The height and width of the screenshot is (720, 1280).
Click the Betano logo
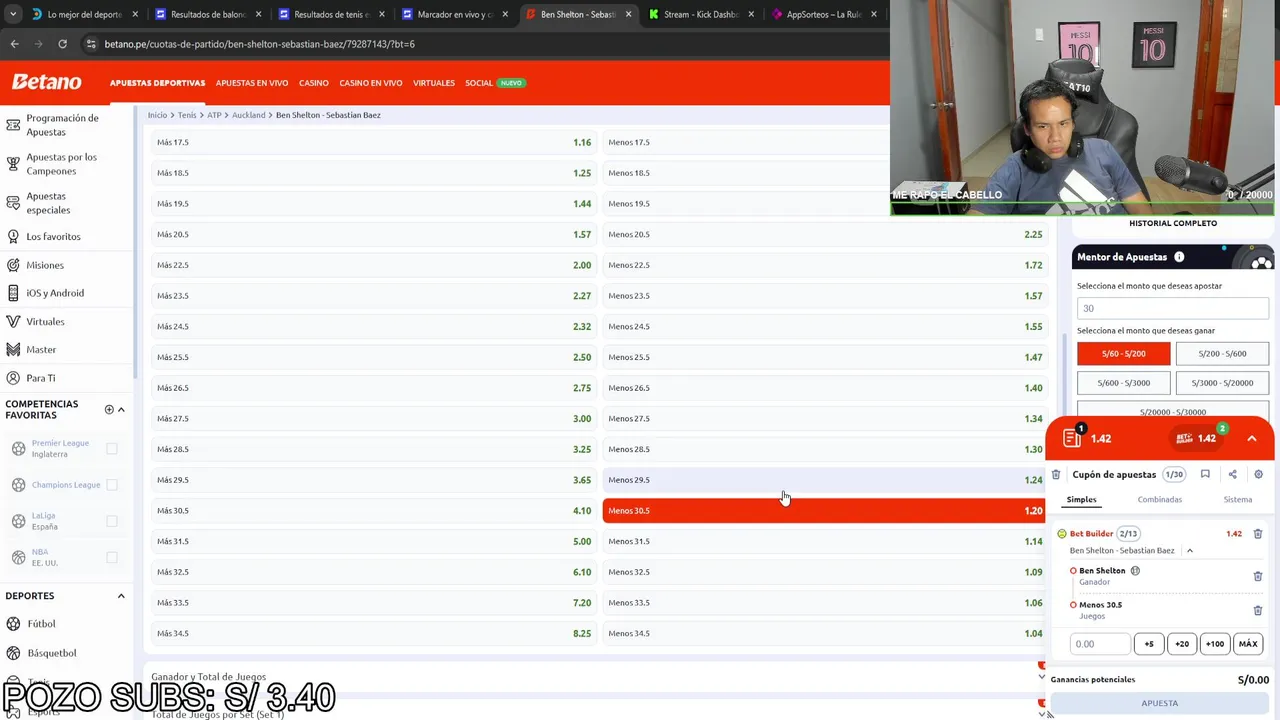click(x=46, y=82)
